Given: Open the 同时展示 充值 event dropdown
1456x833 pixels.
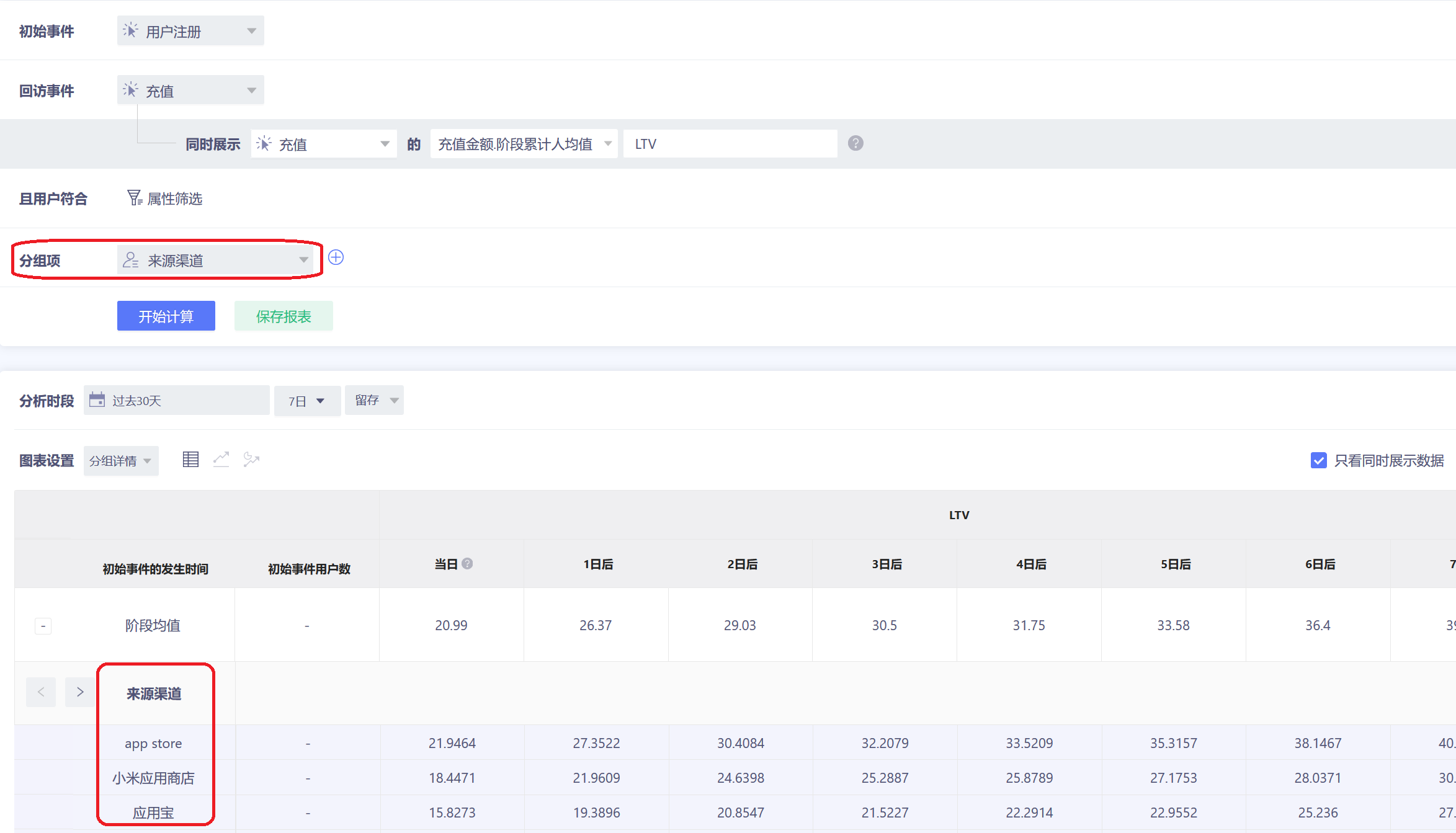Looking at the screenshot, I should [324, 144].
